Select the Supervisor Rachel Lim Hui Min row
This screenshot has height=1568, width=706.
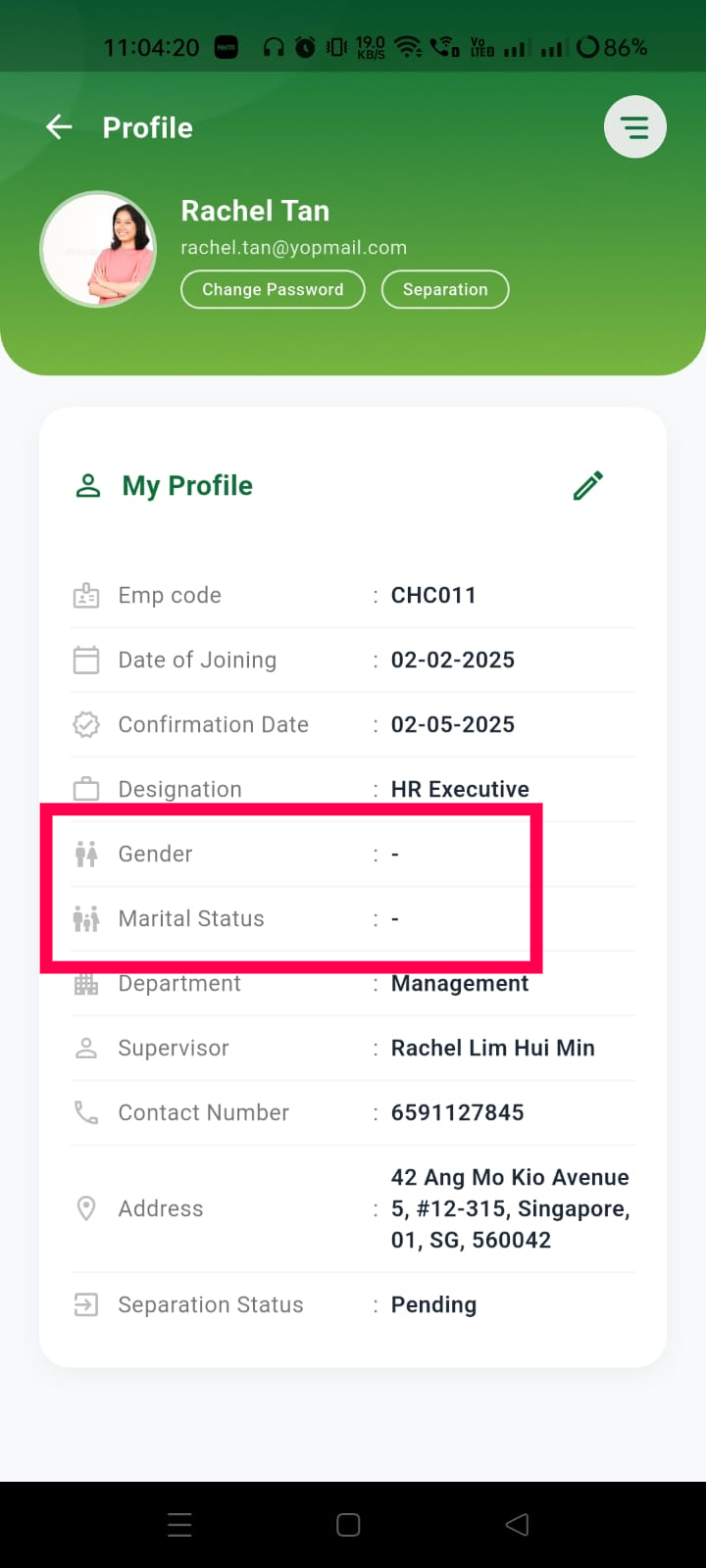coord(353,1048)
